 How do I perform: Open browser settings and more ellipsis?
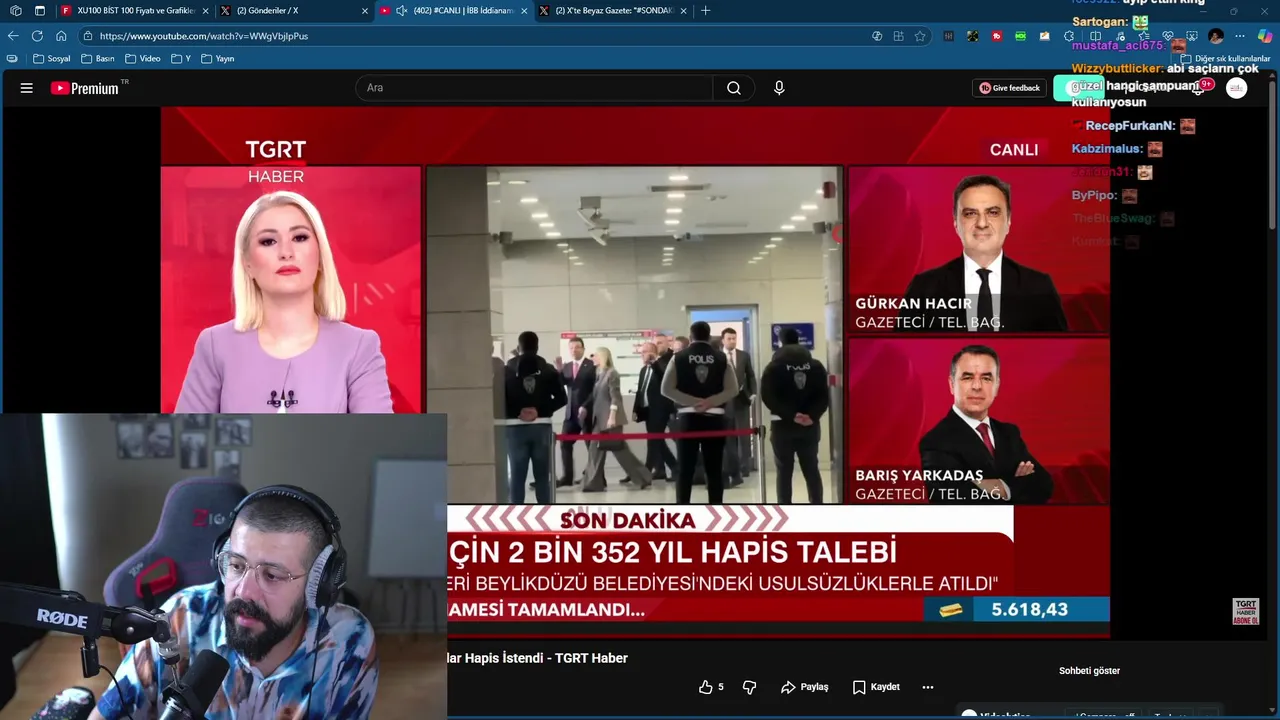[1240, 36]
